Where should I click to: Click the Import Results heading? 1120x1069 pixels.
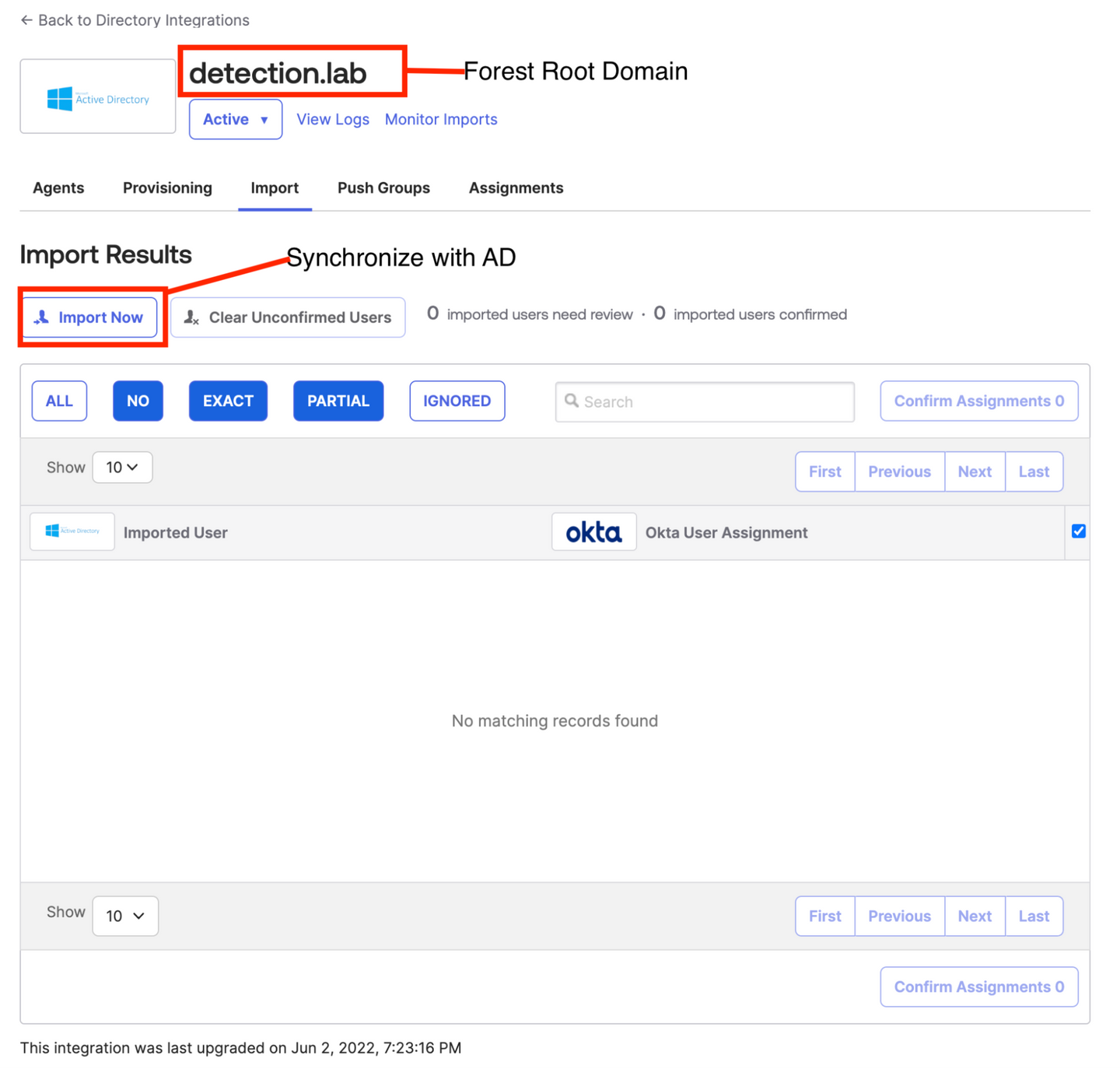pos(106,254)
